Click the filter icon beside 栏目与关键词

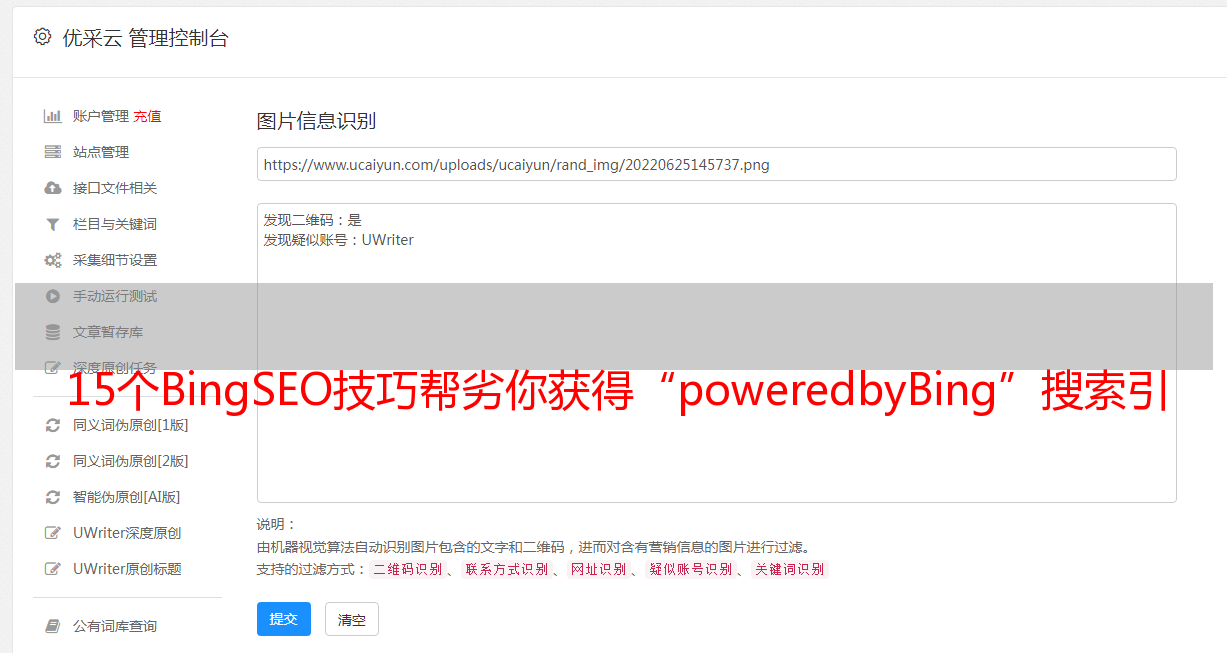coord(53,224)
